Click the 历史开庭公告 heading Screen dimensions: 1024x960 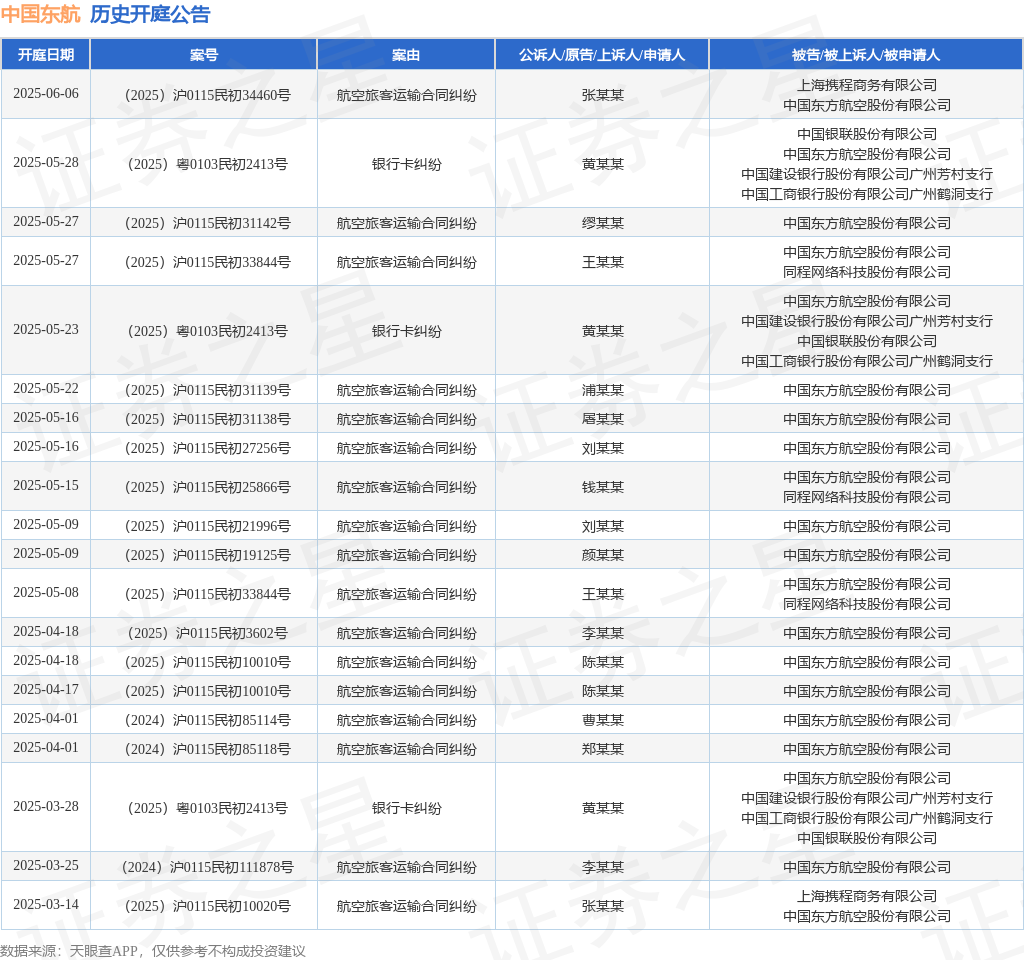[x=150, y=14]
